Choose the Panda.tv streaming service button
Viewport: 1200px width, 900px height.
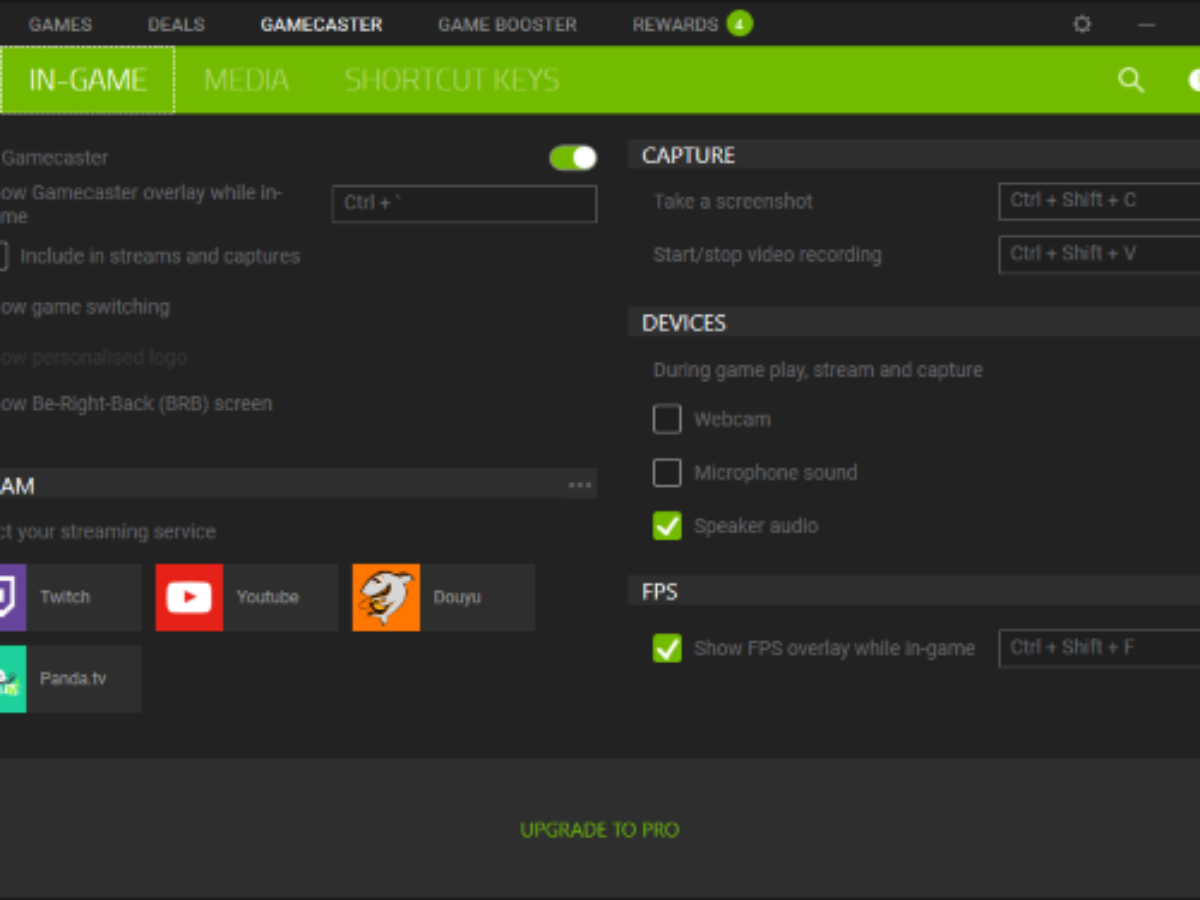click(71, 679)
